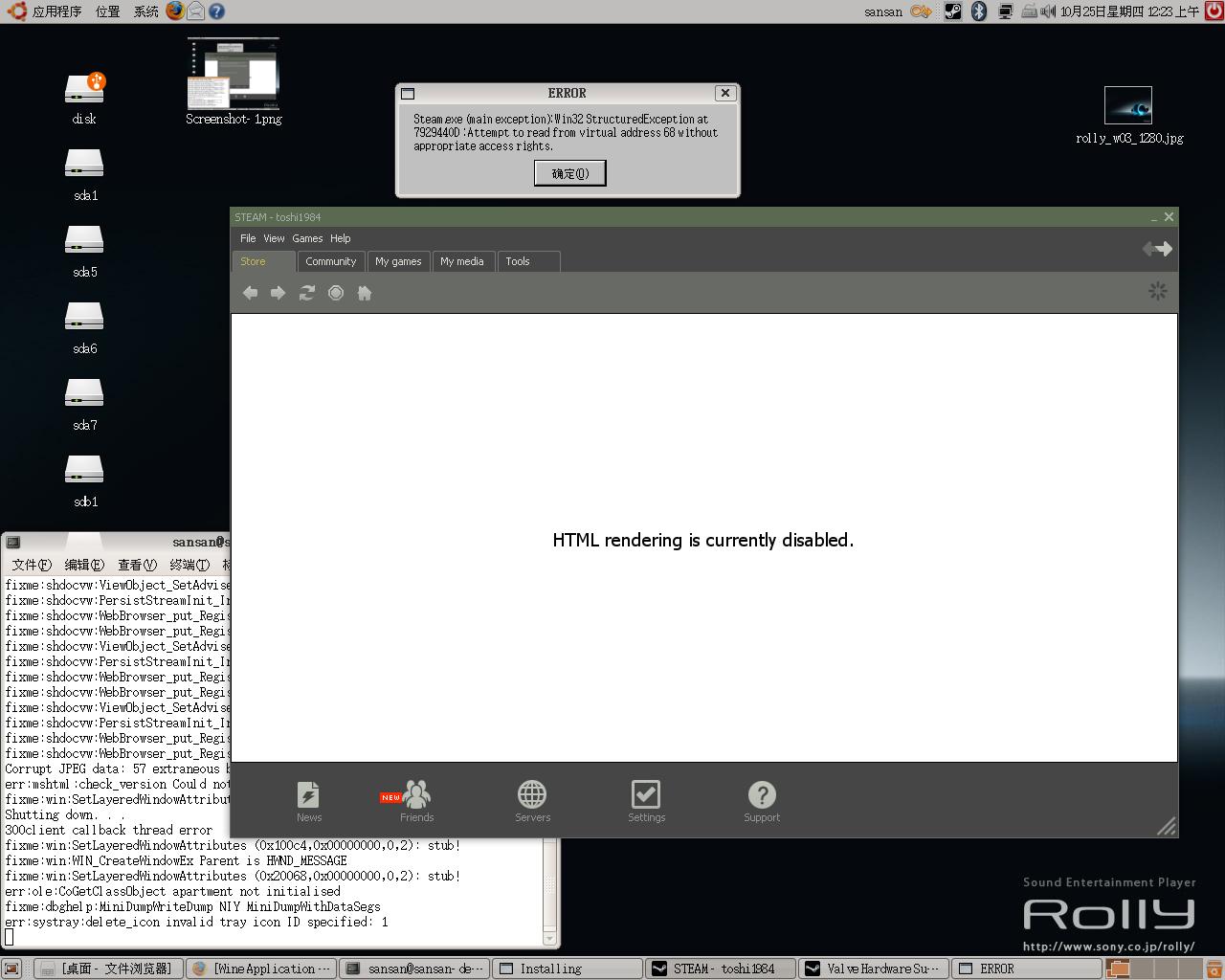The height and width of the screenshot is (980, 1225).
Task: Switch to the Installing taskbar item
Action: pos(568,969)
